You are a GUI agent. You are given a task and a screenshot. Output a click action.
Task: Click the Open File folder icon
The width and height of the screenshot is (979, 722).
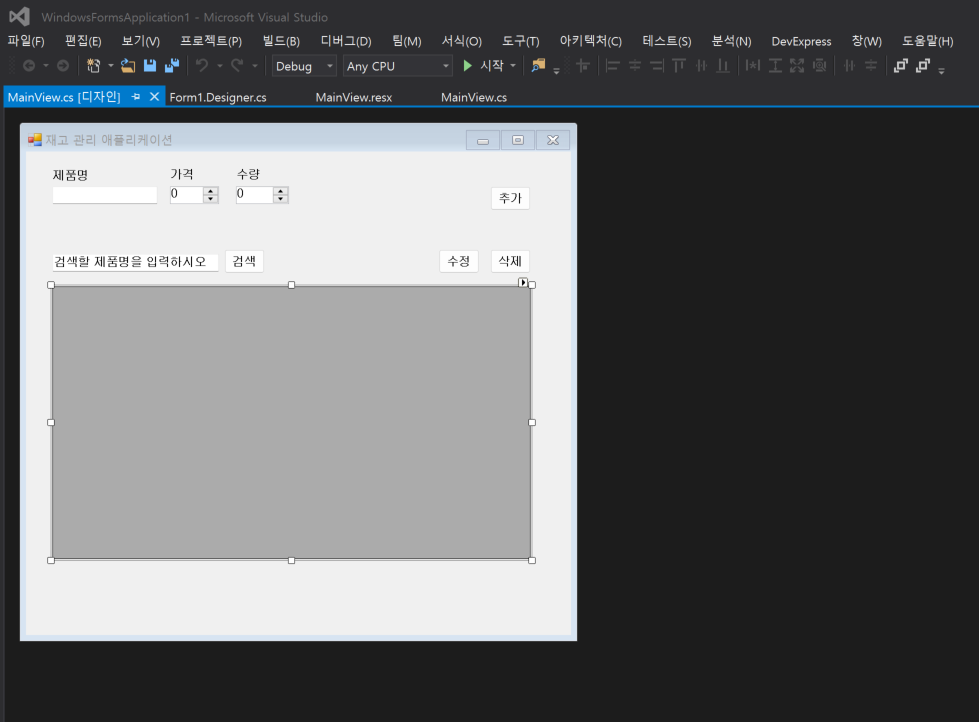click(x=128, y=66)
